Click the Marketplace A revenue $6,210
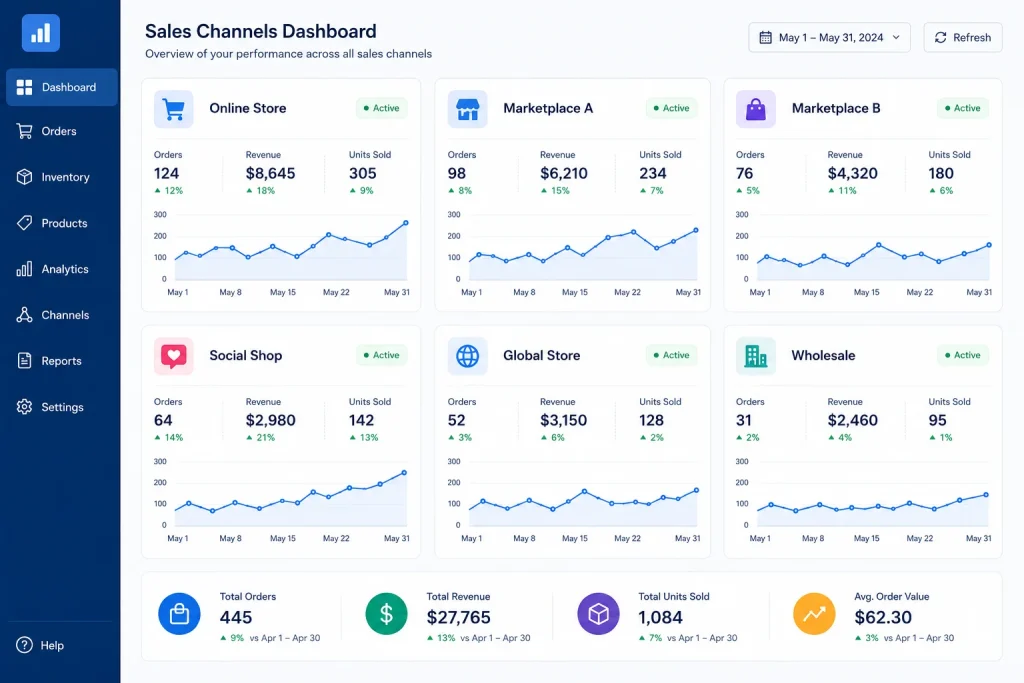The image size is (1024, 683). [x=564, y=174]
